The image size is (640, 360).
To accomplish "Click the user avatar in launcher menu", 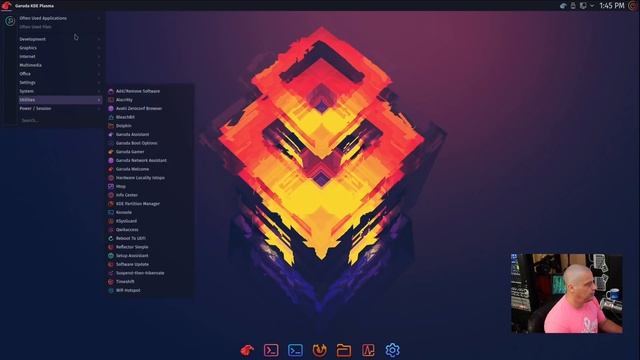I will coord(10,21).
